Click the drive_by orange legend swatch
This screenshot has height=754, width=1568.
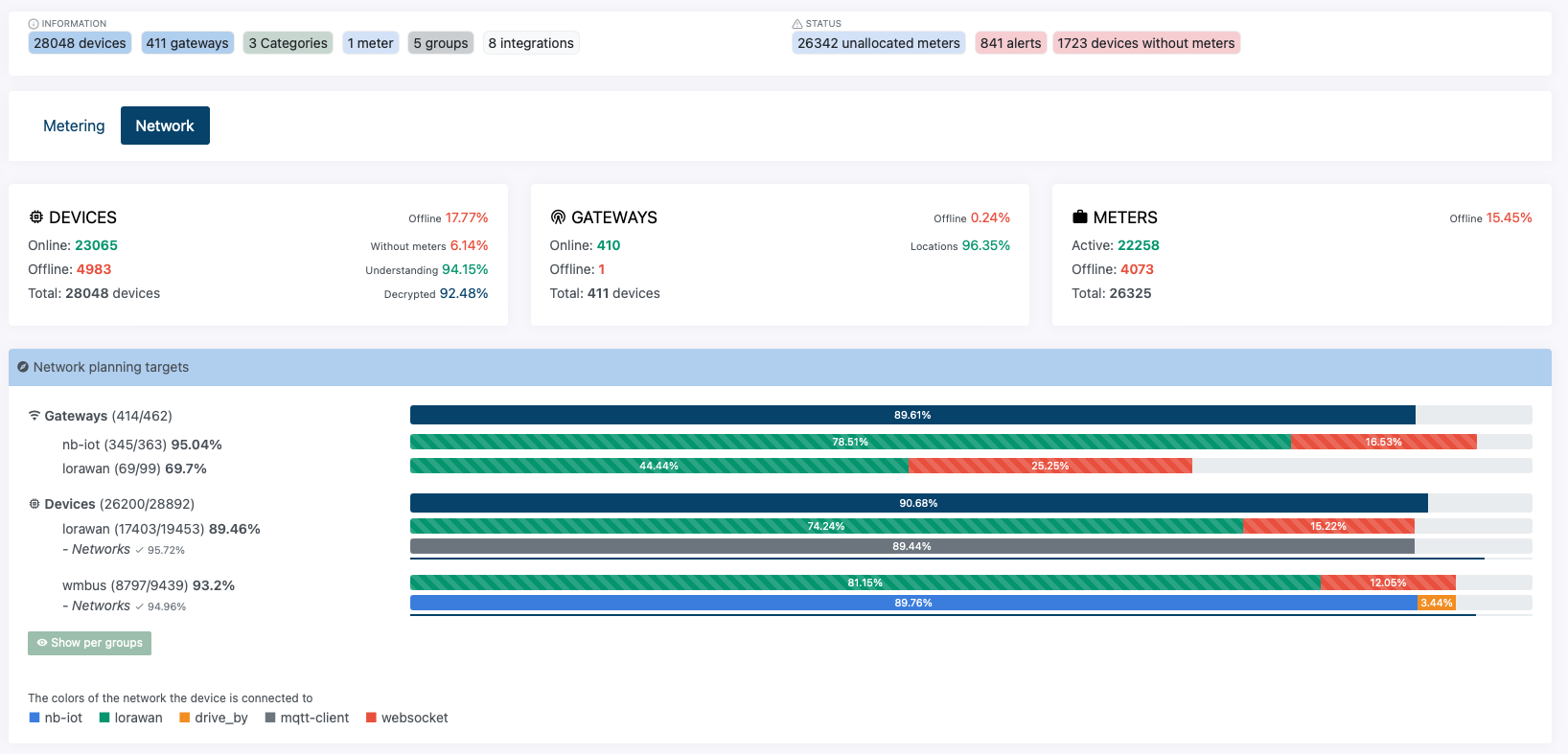click(184, 718)
